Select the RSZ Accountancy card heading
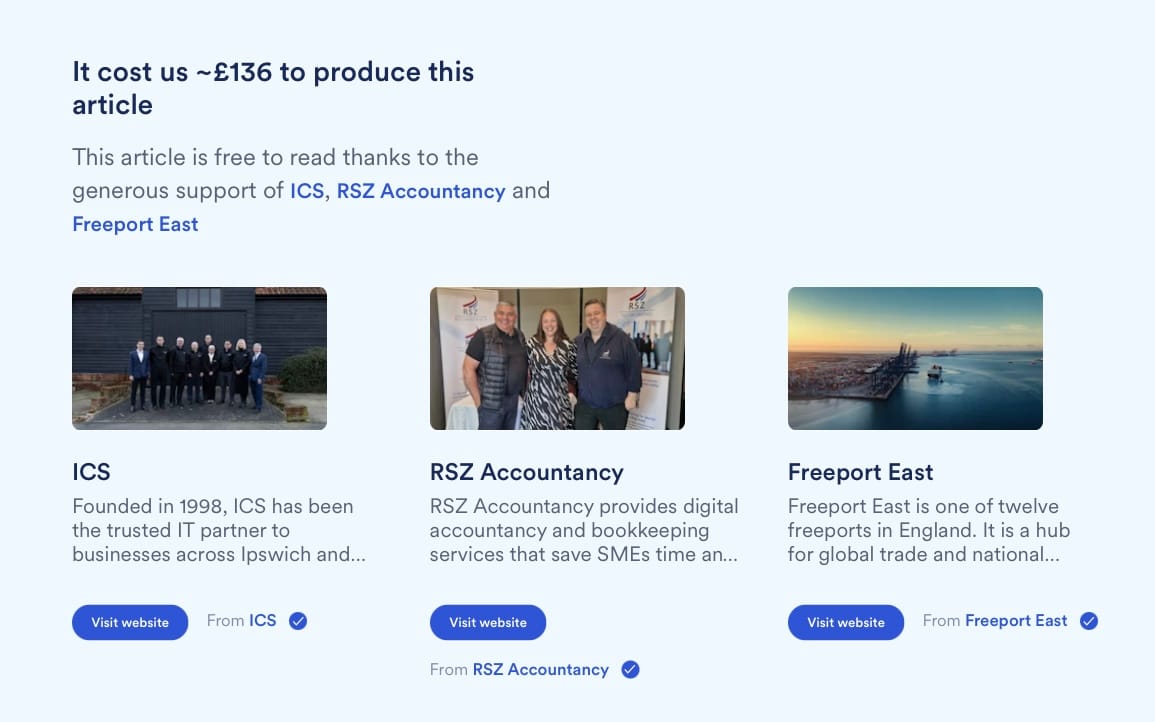 (526, 472)
